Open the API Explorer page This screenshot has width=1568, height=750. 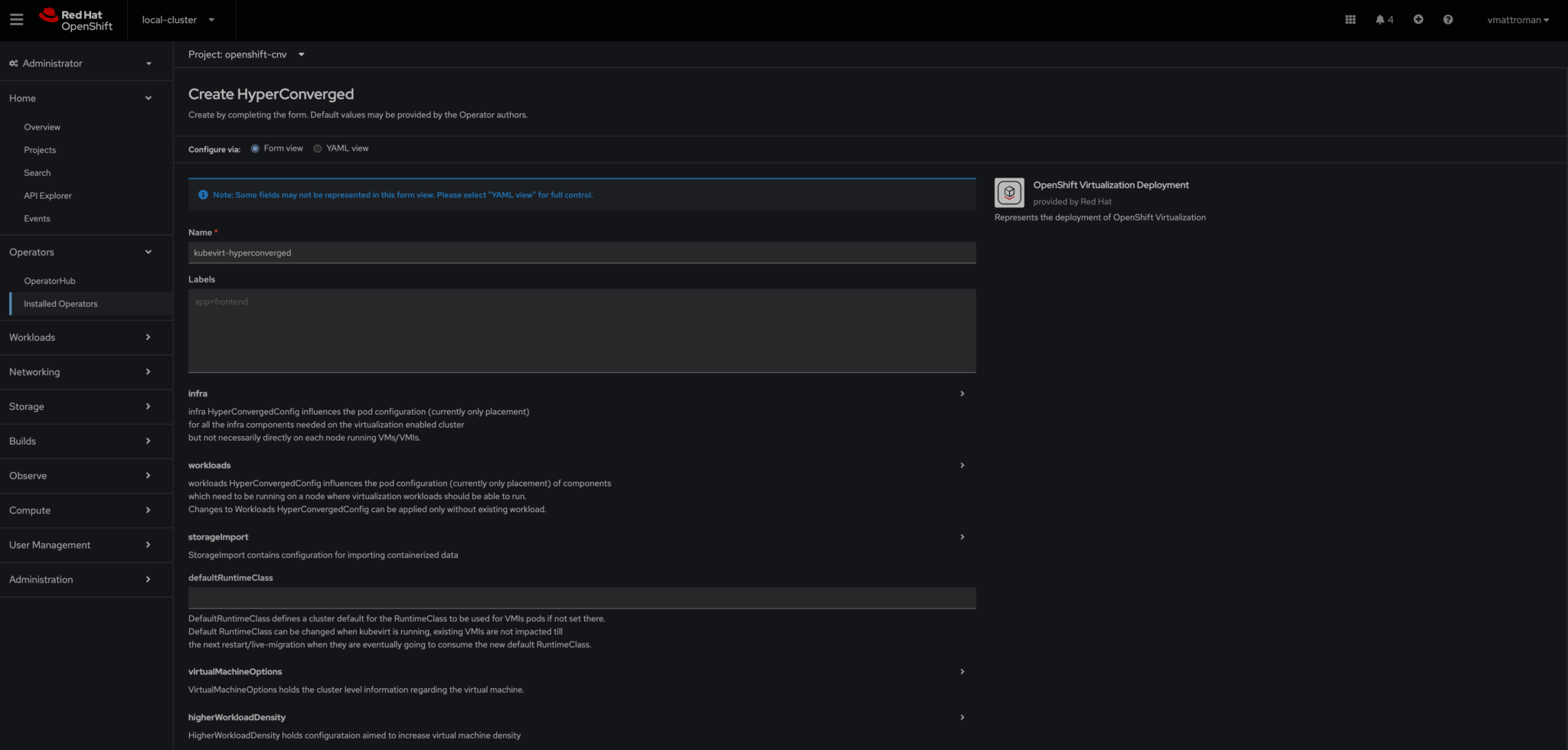coord(47,196)
